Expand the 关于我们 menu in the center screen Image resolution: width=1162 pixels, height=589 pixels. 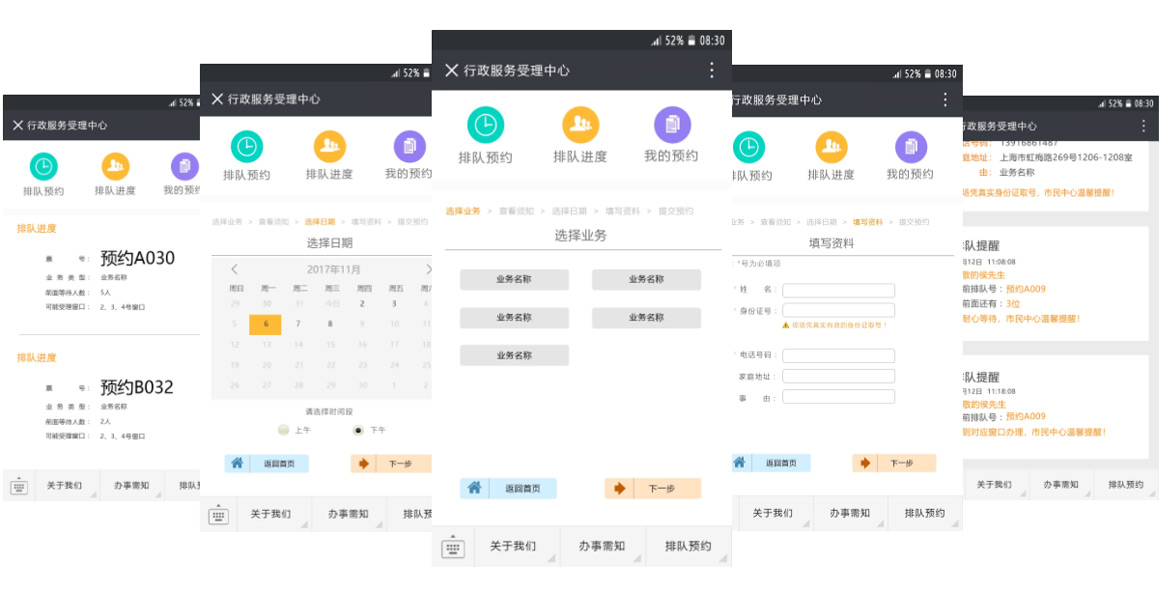(x=513, y=546)
